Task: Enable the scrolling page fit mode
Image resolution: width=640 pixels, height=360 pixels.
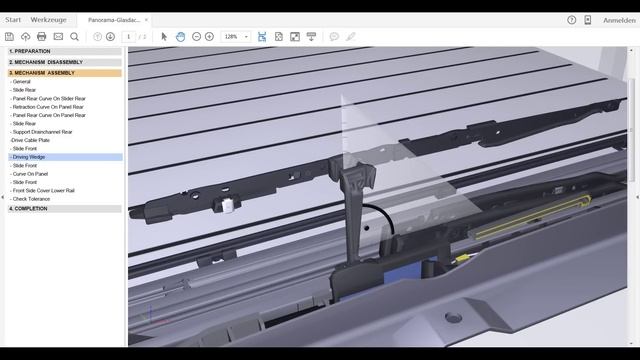Action: click(x=262, y=37)
